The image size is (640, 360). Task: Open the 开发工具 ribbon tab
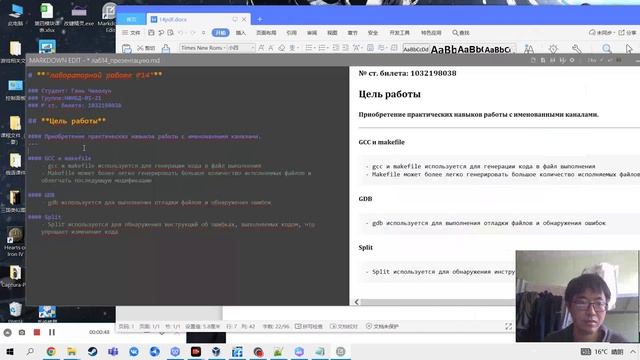399,33
